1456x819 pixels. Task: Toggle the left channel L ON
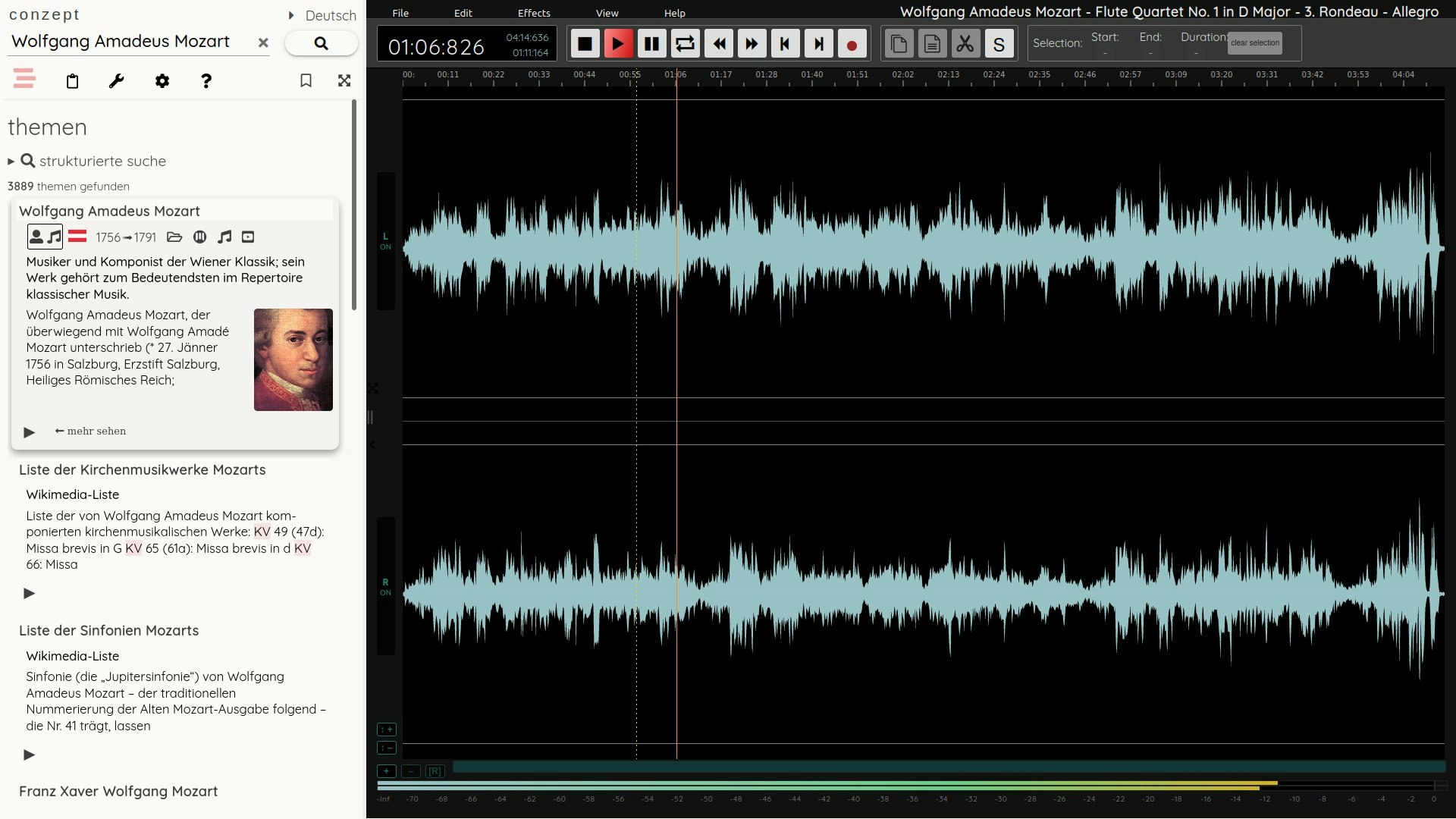tap(385, 241)
